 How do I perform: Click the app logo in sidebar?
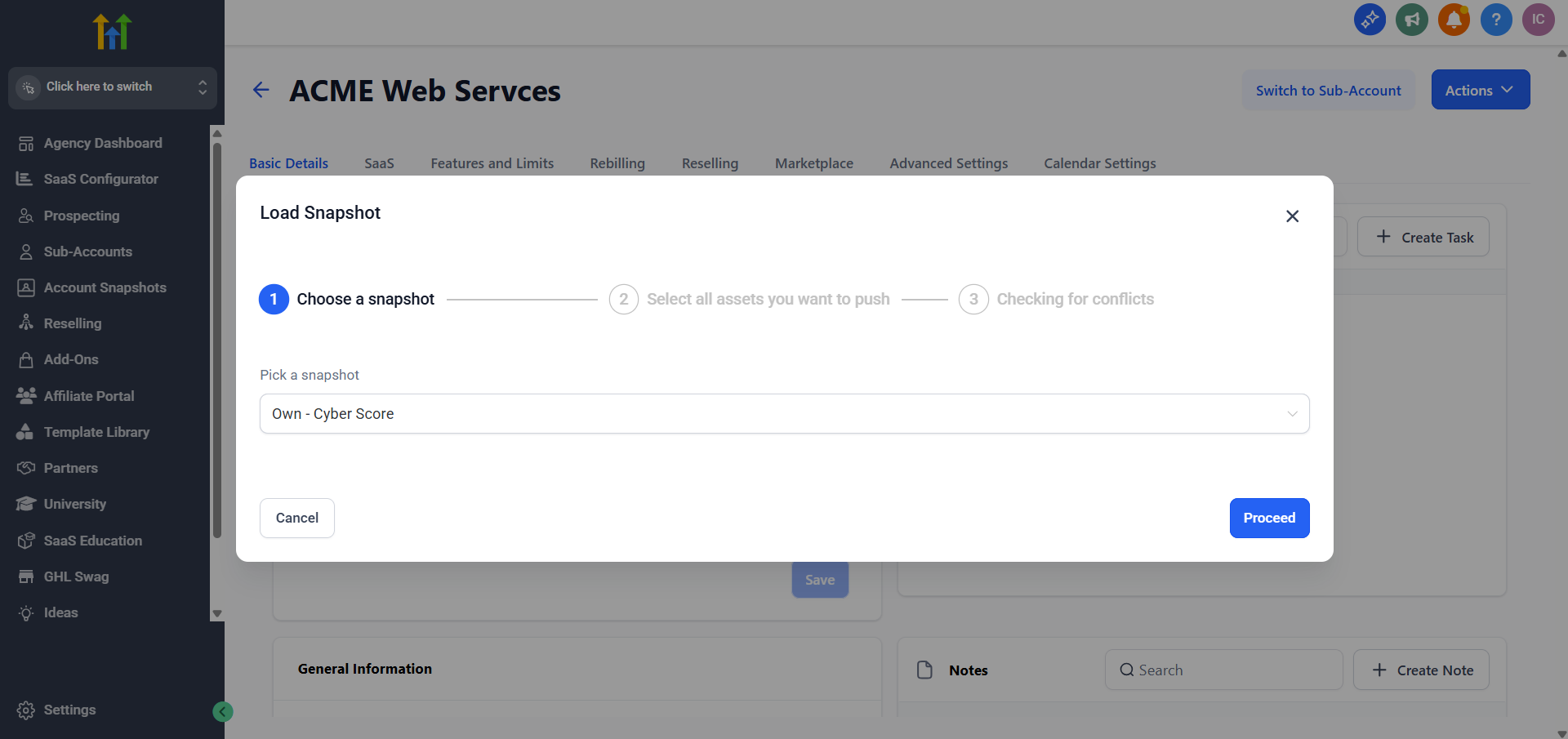(113, 31)
